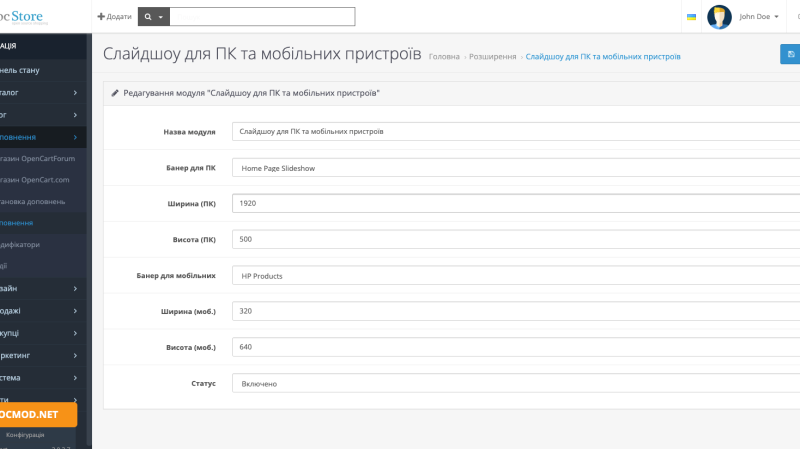Focus the Ширина (моб.) field

pos(516,311)
